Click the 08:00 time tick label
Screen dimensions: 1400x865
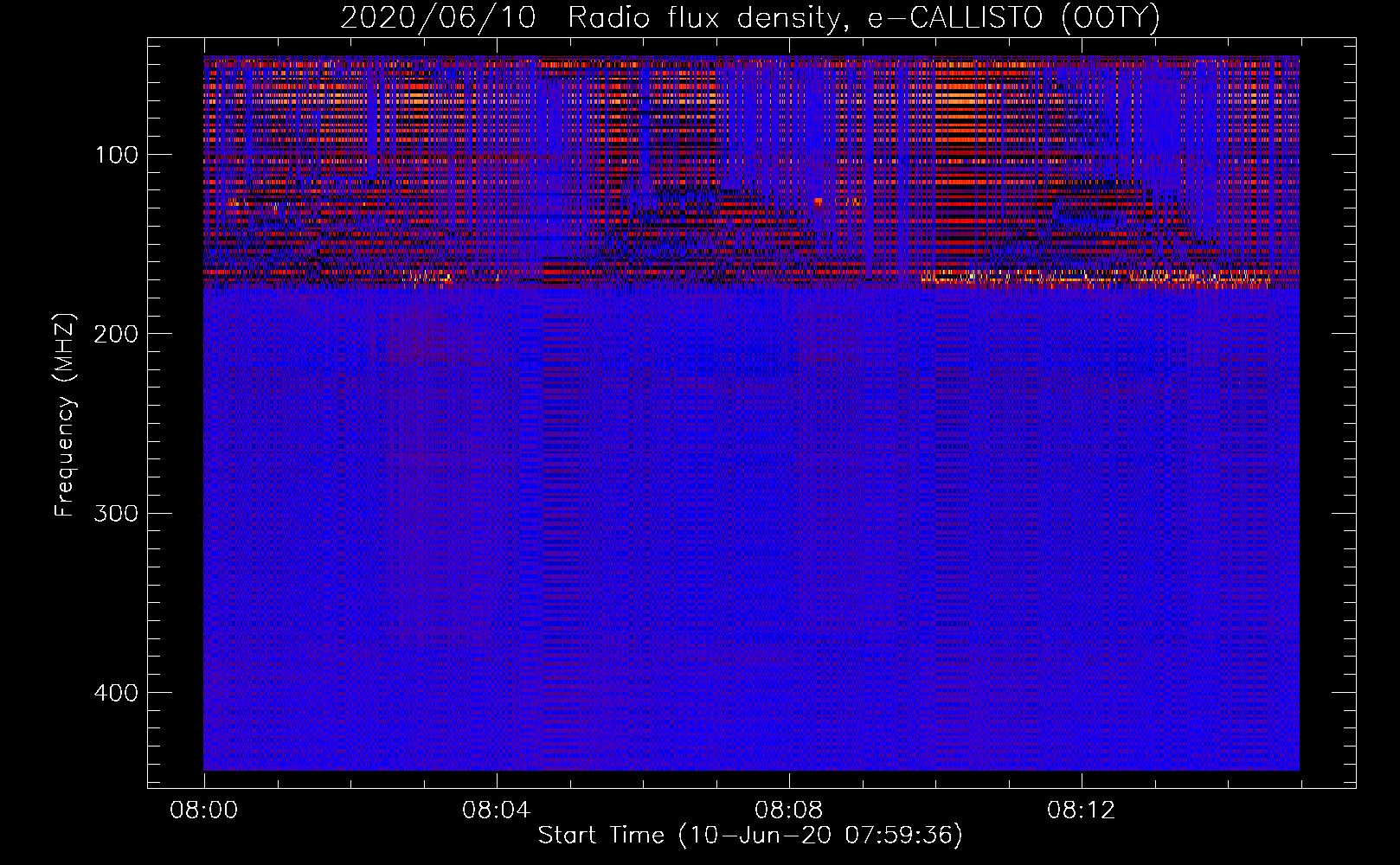point(203,811)
